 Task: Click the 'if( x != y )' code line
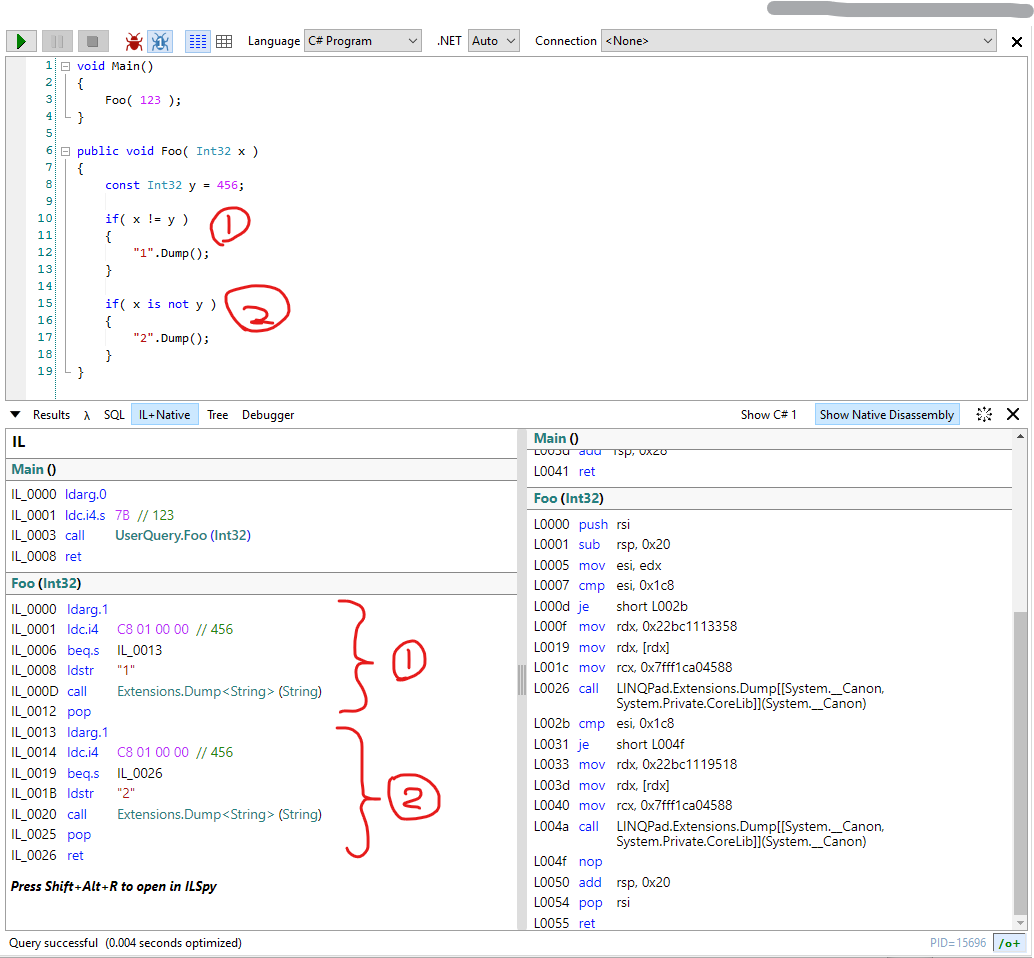146,219
